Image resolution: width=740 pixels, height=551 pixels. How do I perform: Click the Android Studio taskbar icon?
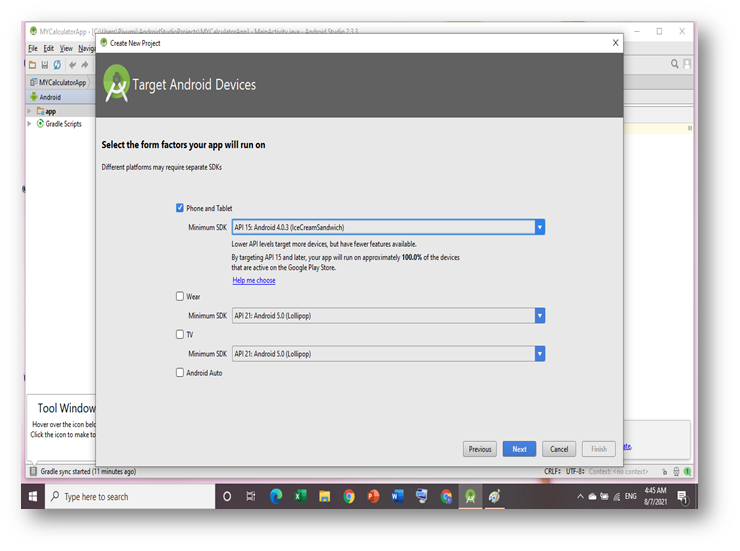[x=471, y=496]
